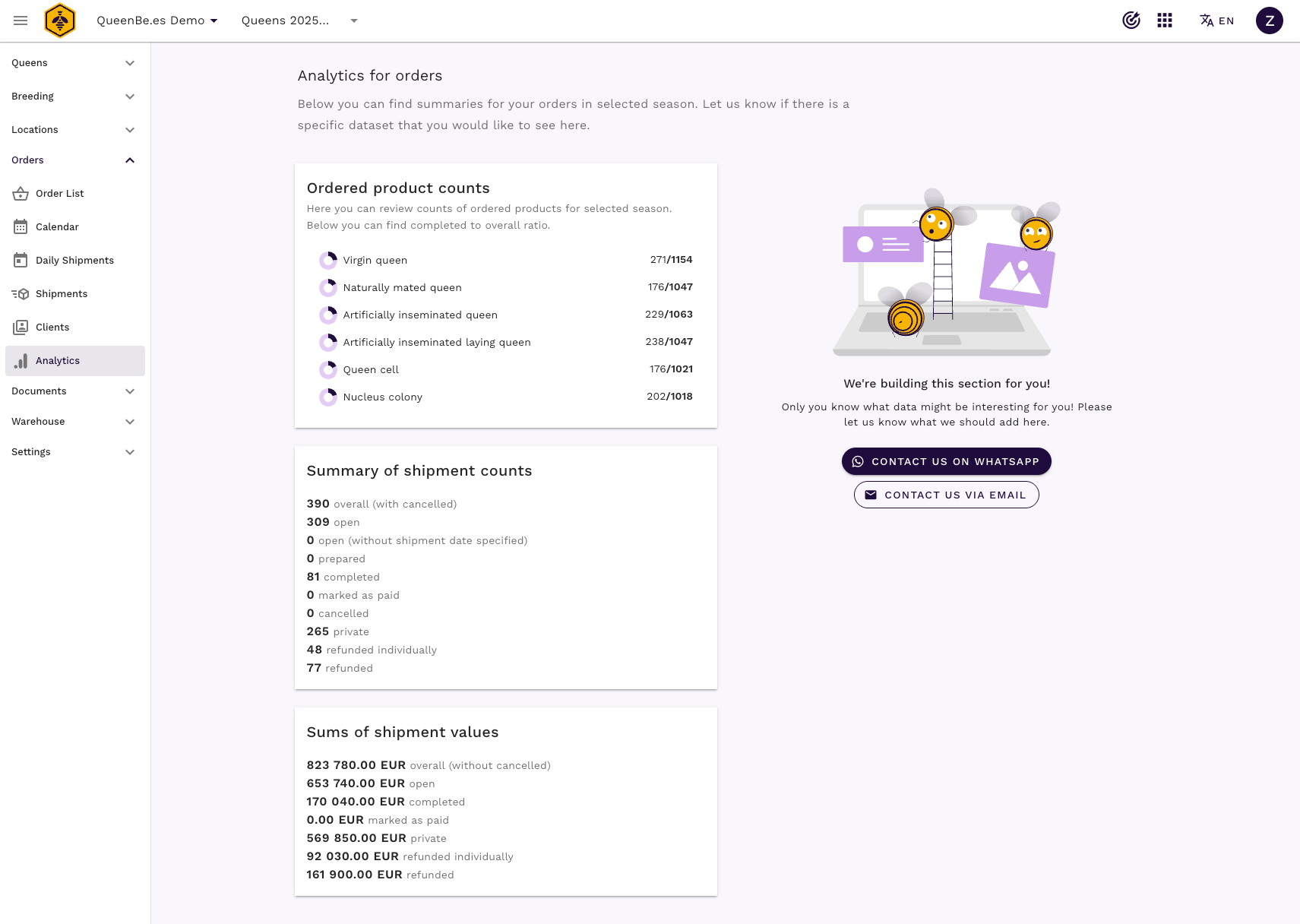Viewport: 1300px width, 924px height.
Task: Click the Shipments box icon
Action: [21, 294]
